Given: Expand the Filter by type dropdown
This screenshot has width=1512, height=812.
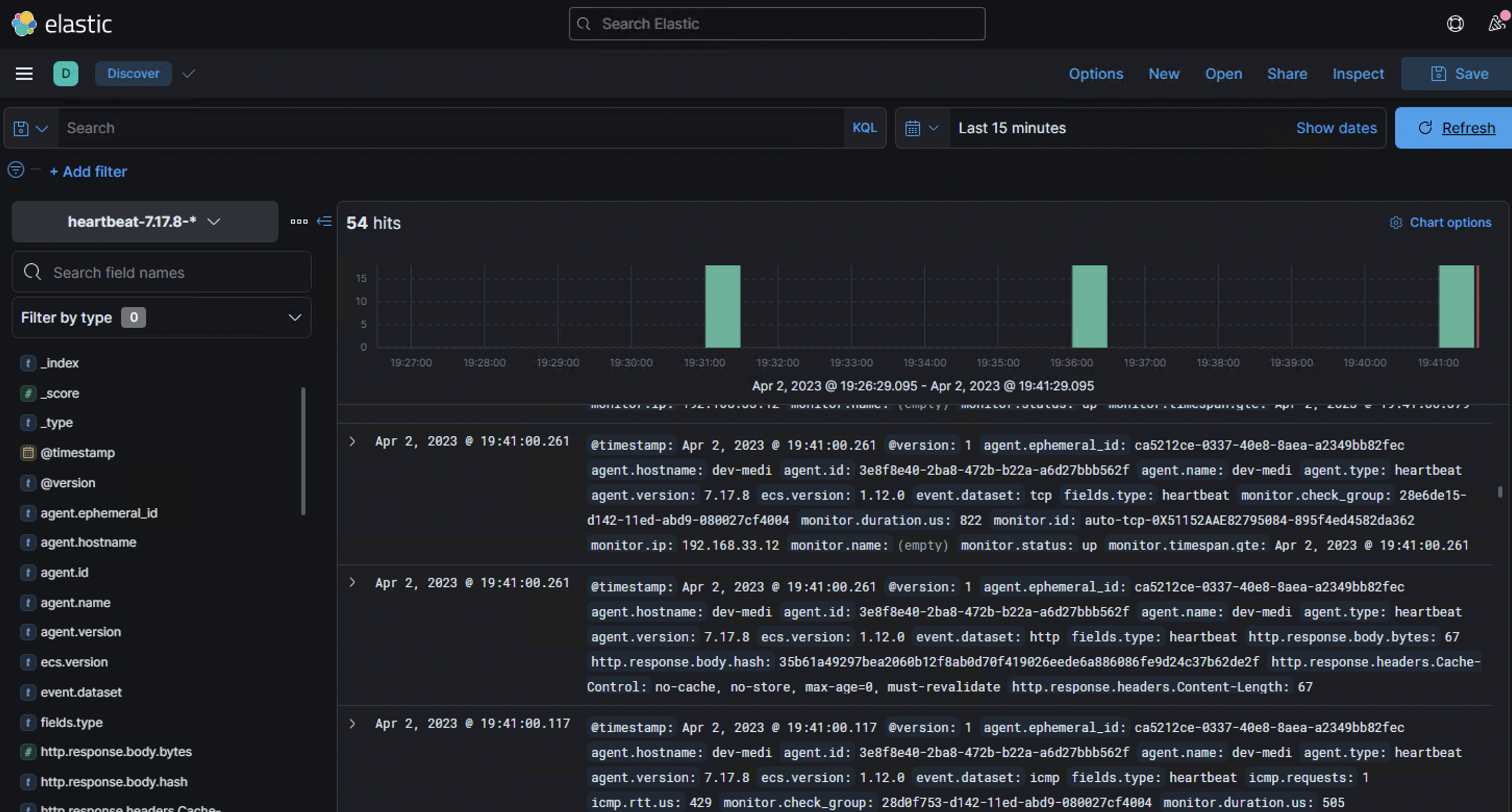Looking at the screenshot, I should [162, 317].
